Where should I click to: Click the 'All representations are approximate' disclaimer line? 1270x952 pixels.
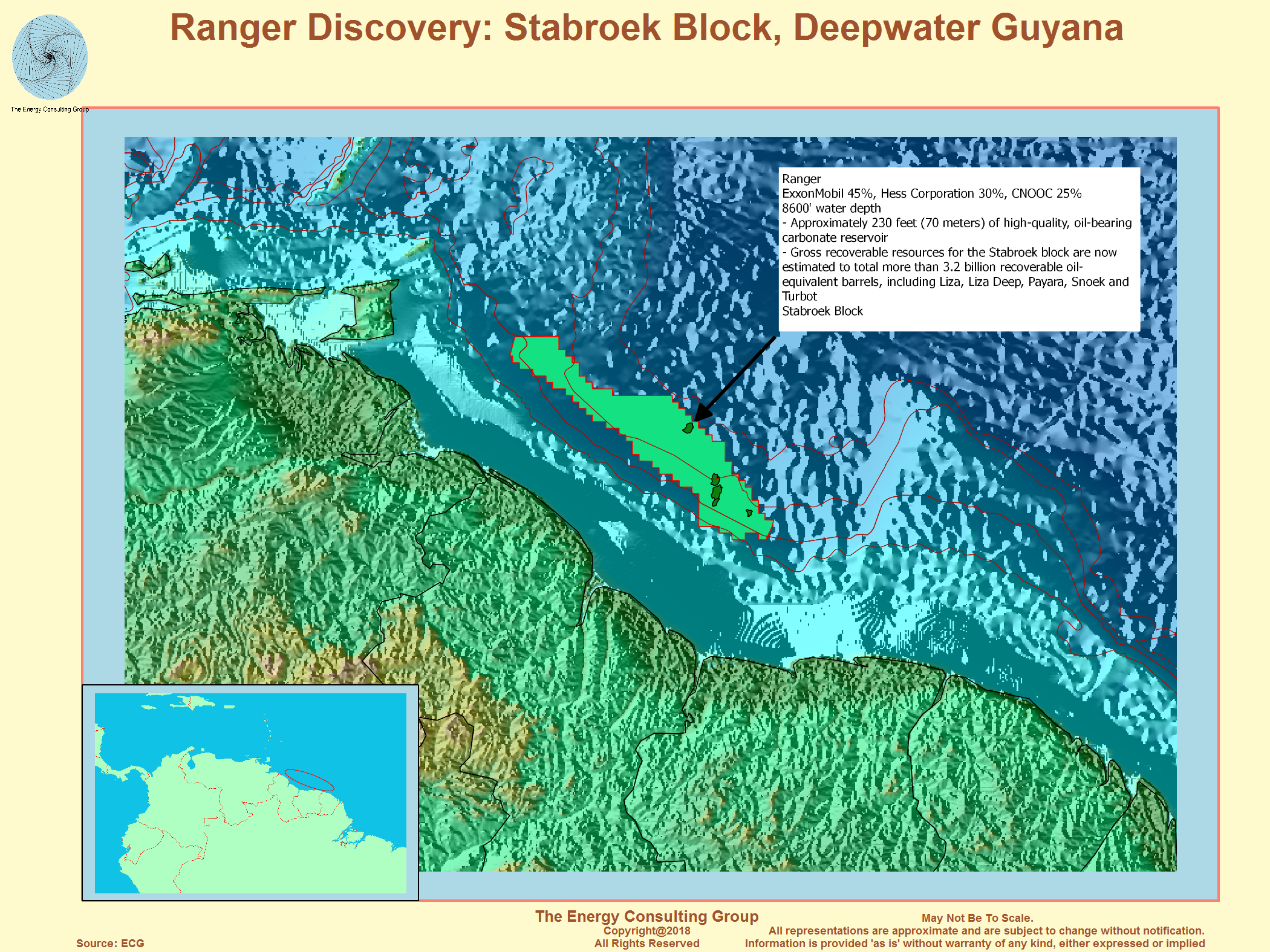(986, 931)
